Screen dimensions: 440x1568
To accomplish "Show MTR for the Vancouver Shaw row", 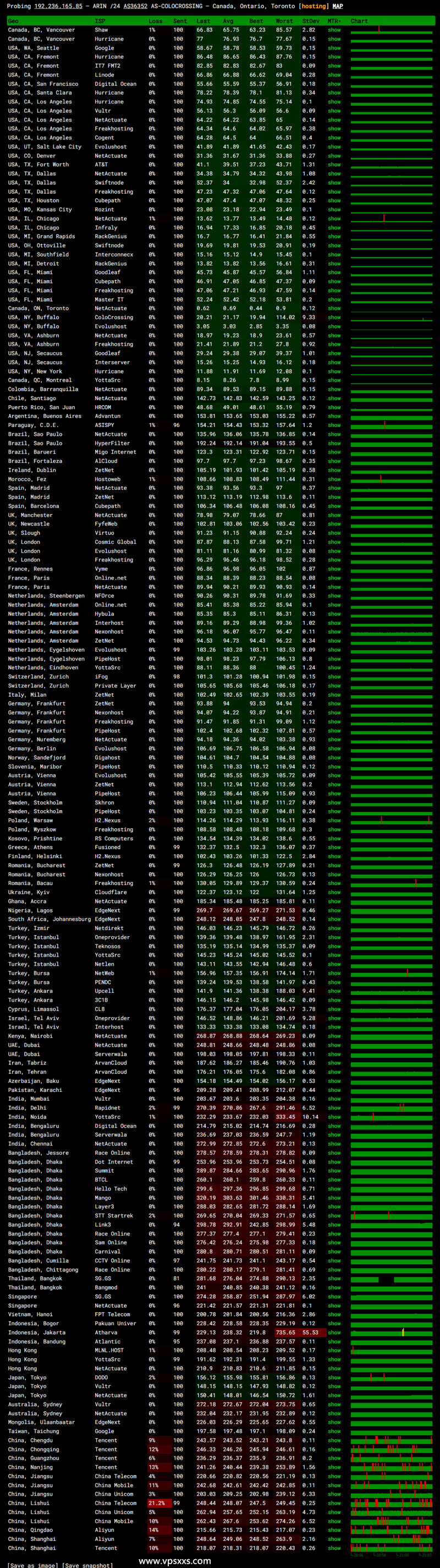I will [x=334, y=30].
